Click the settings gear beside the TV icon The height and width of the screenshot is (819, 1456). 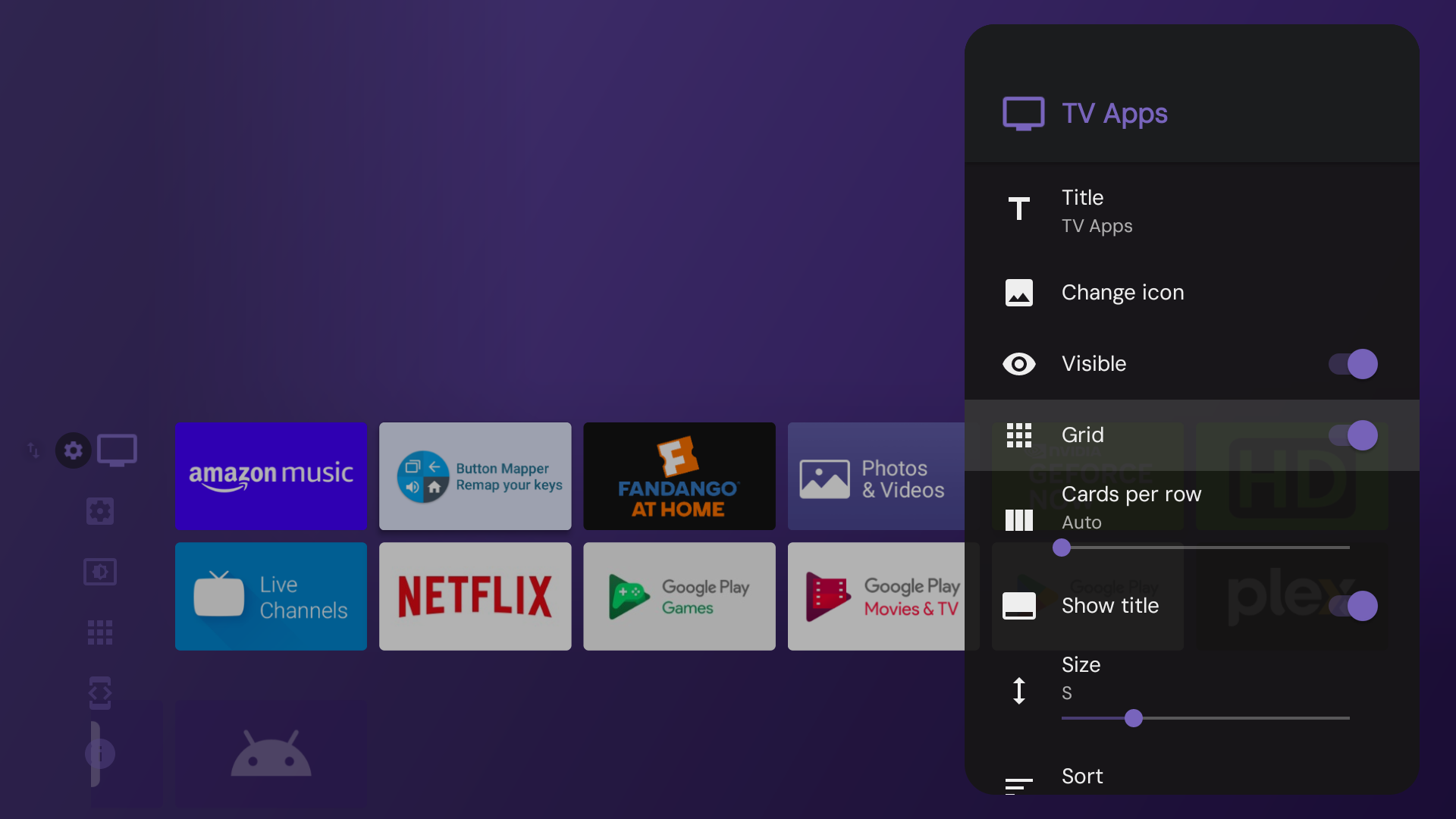point(74,450)
